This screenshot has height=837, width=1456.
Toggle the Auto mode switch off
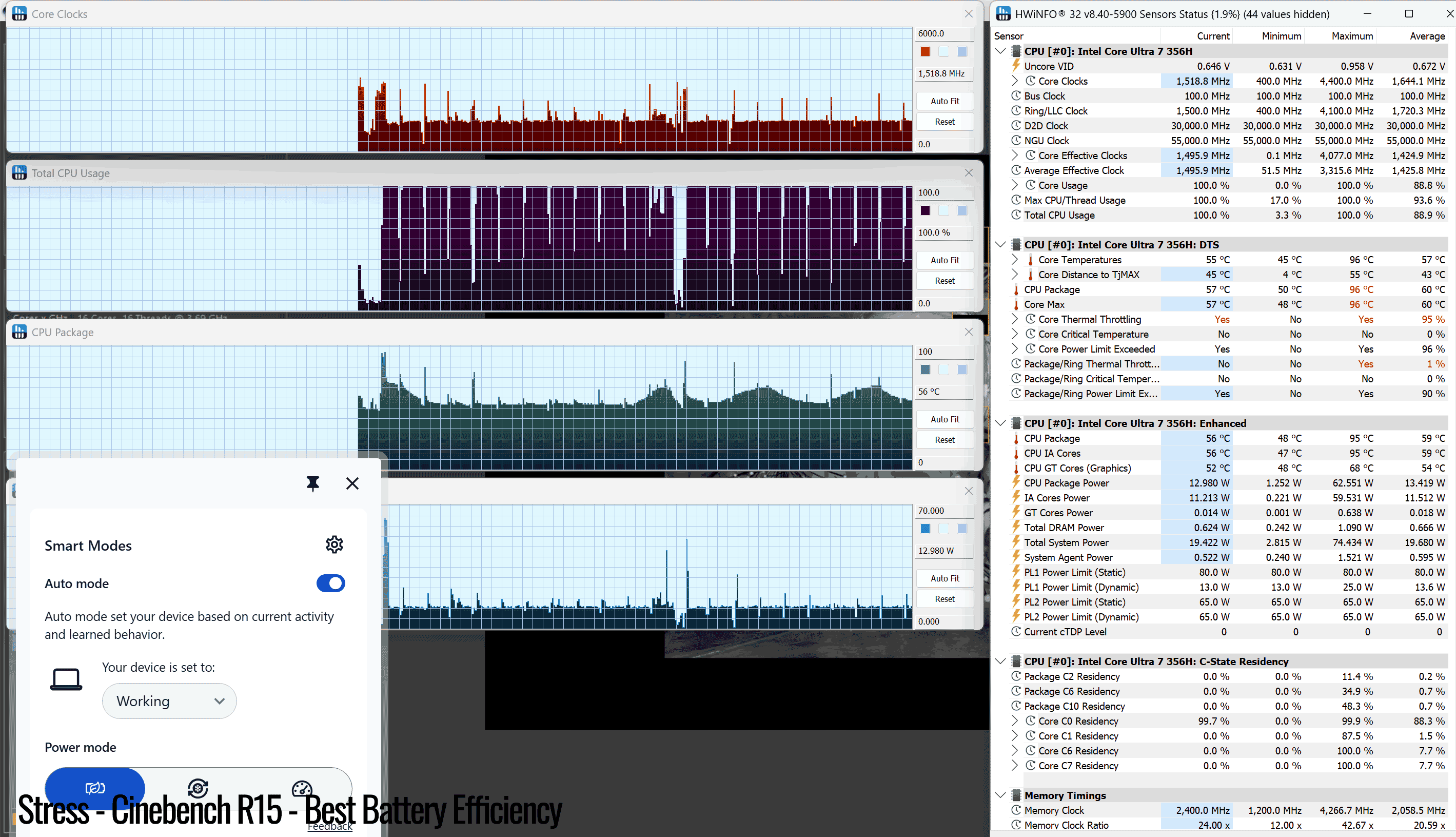[330, 583]
